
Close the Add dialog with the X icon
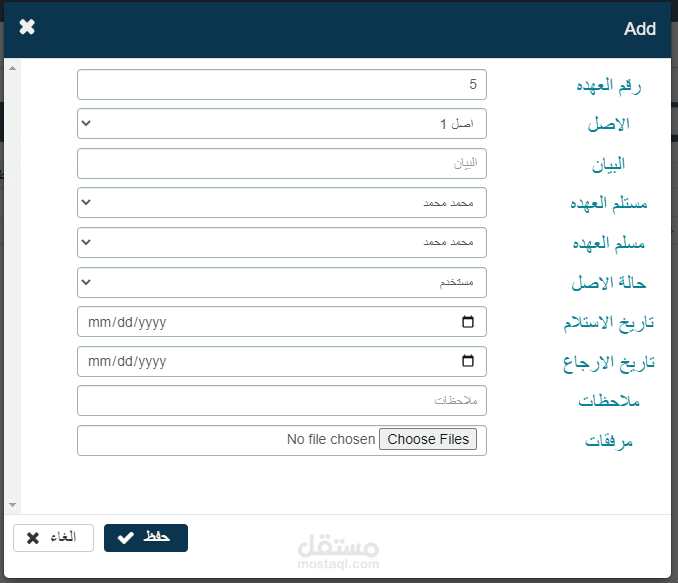[x=27, y=27]
